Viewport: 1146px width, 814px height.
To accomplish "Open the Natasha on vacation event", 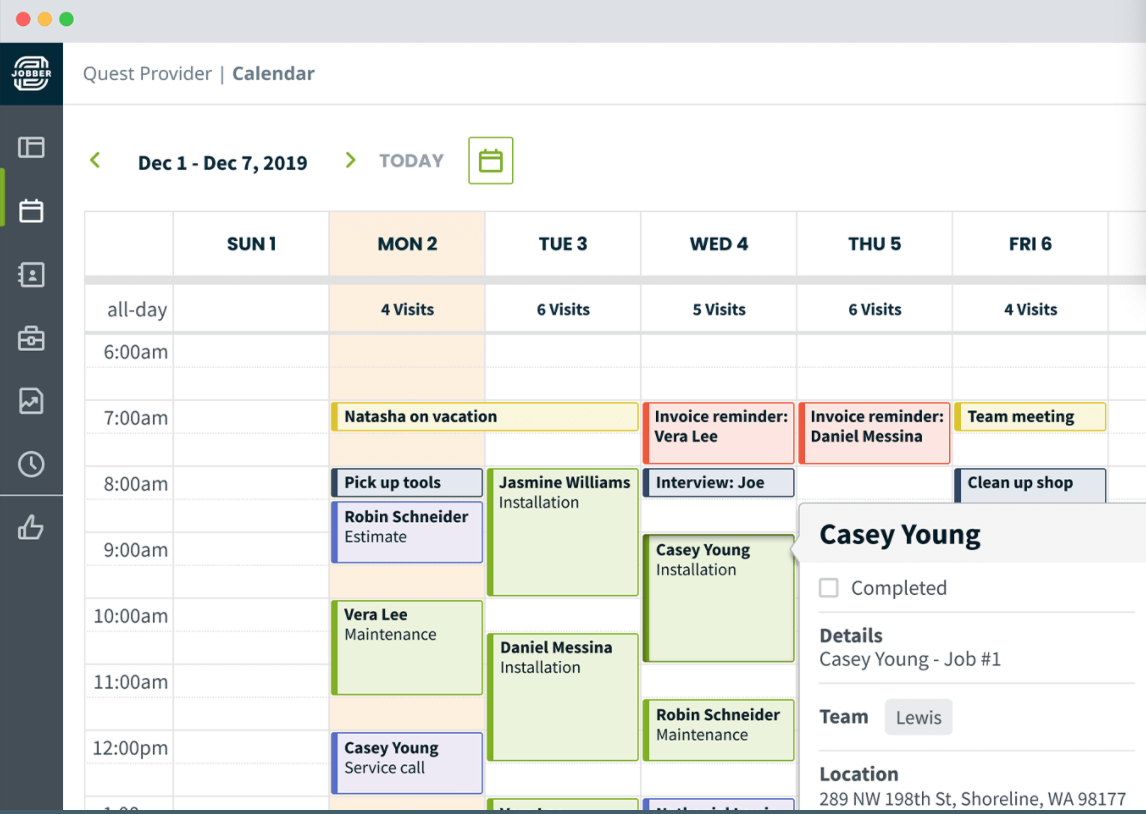I will coord(485,417).
